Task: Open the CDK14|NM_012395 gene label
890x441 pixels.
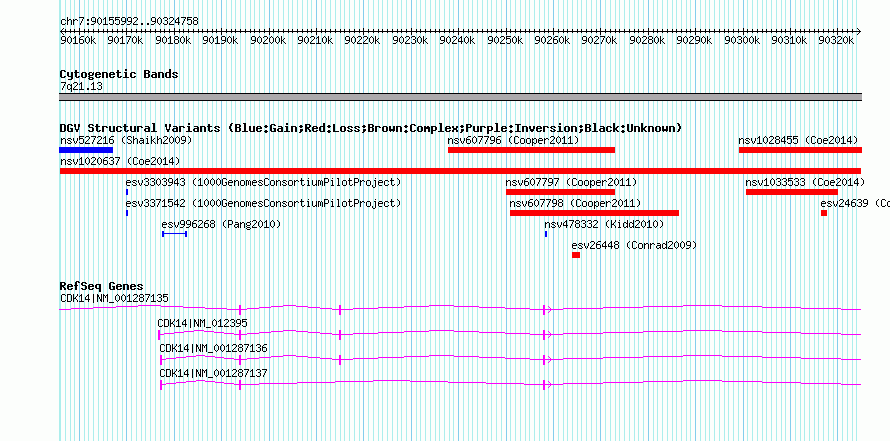Action: click(203, 324)
